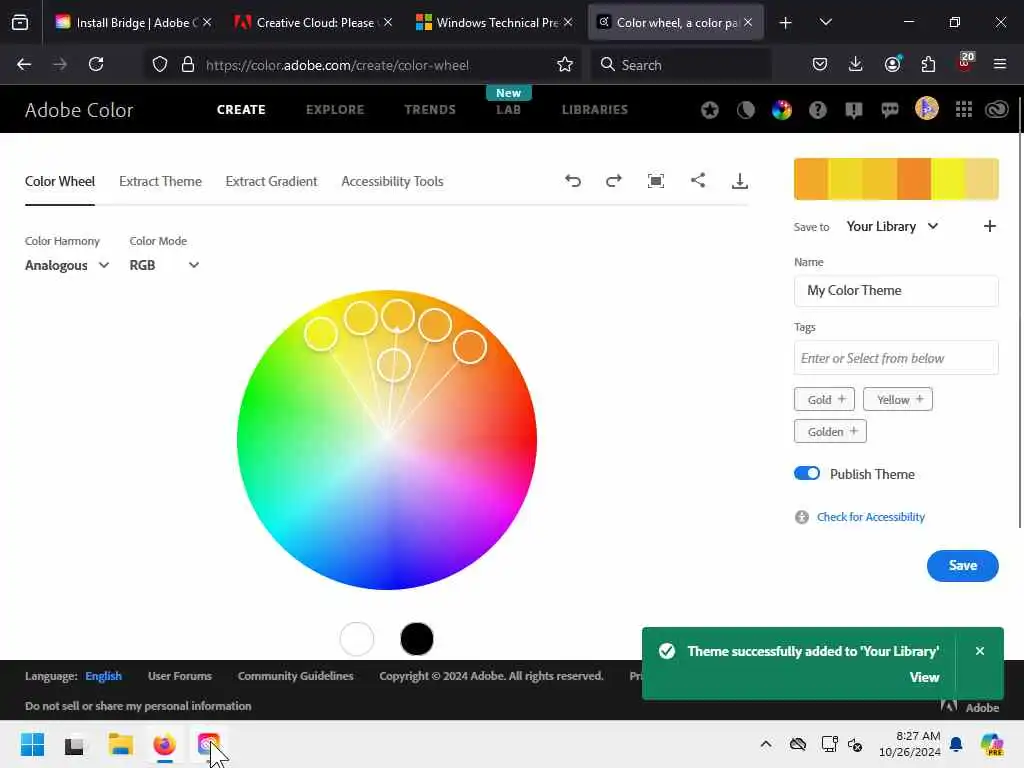This screenshot has width=1024, height=768.
Task: Select the white background swatch
Action: [x=357, y=639]
